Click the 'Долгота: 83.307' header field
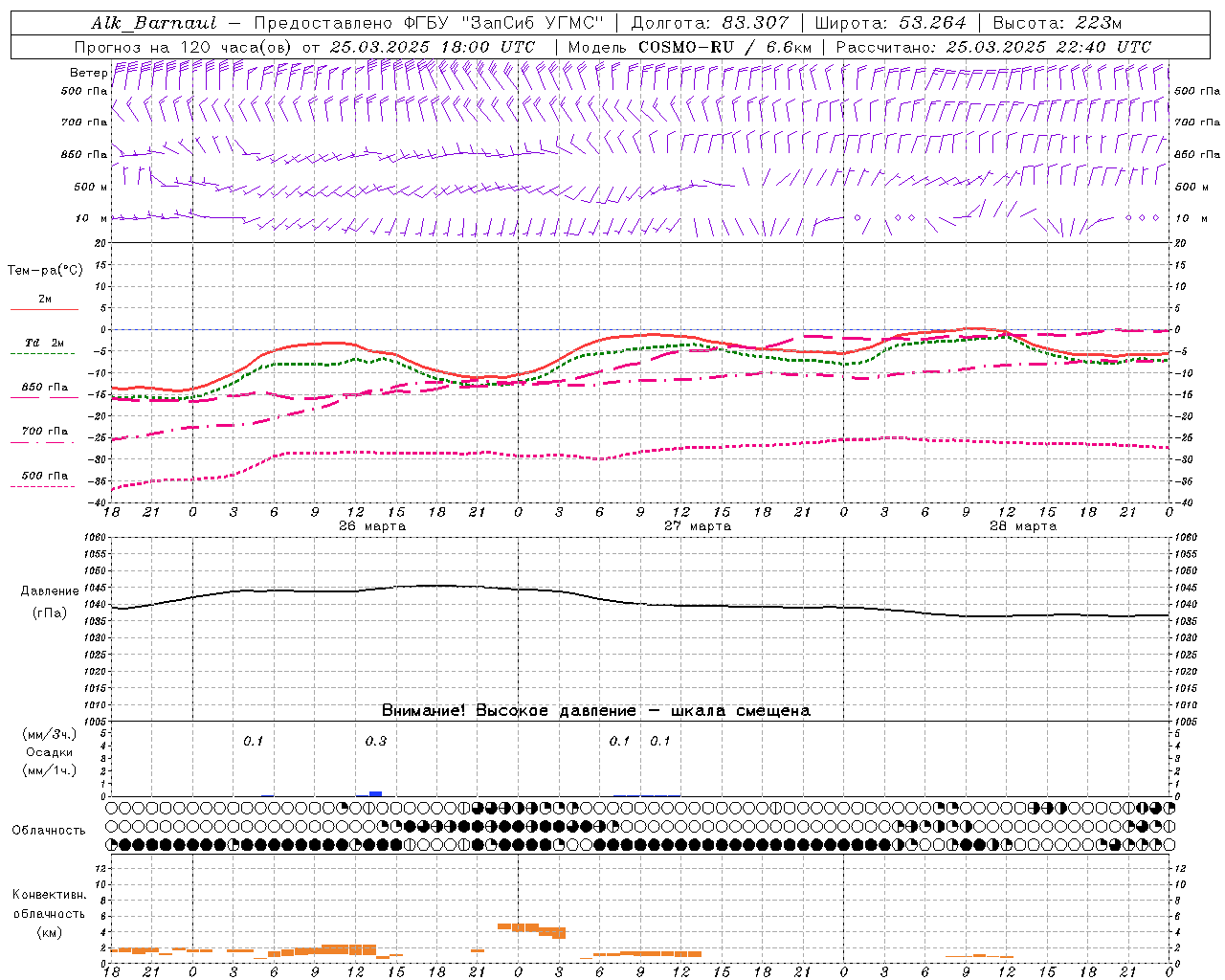This screenshot has height=980, width=1225. [710, 23]
